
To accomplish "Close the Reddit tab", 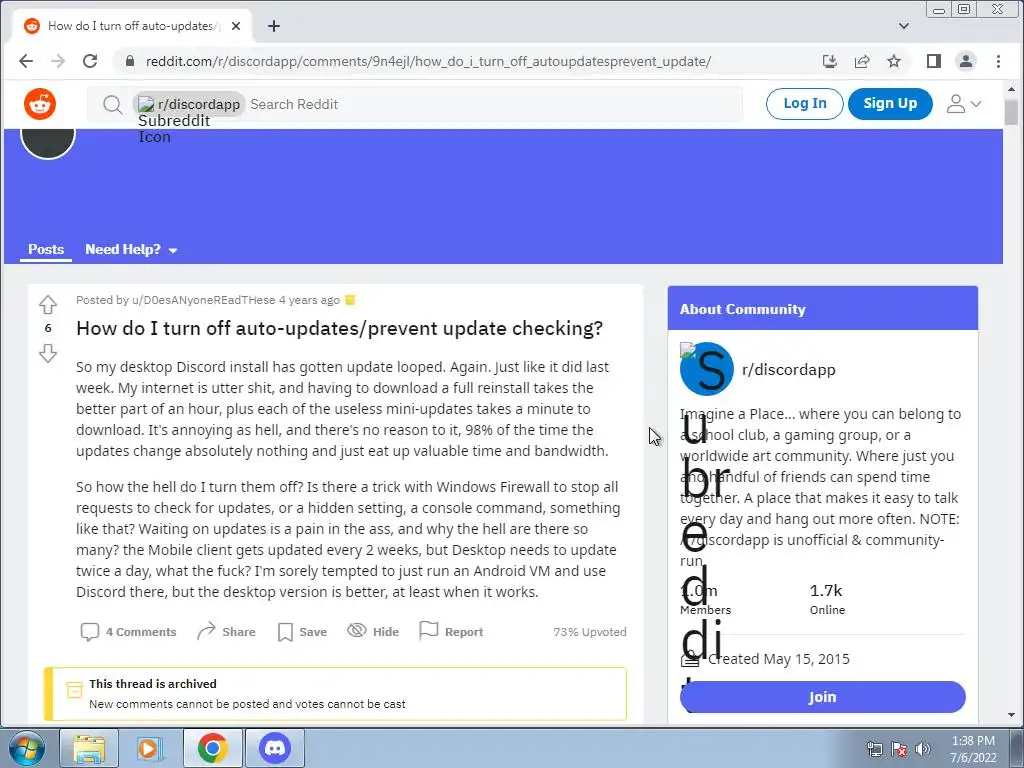I will pos(236,26).
